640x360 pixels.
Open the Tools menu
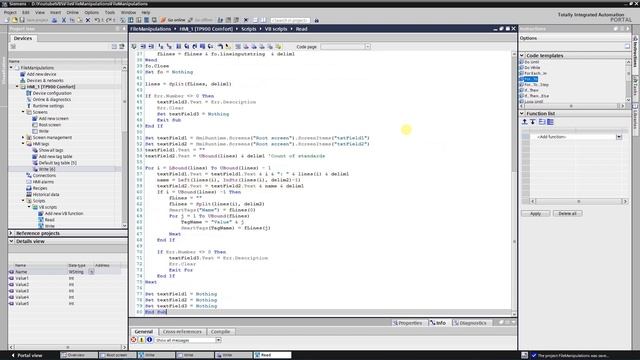[110, 13]
